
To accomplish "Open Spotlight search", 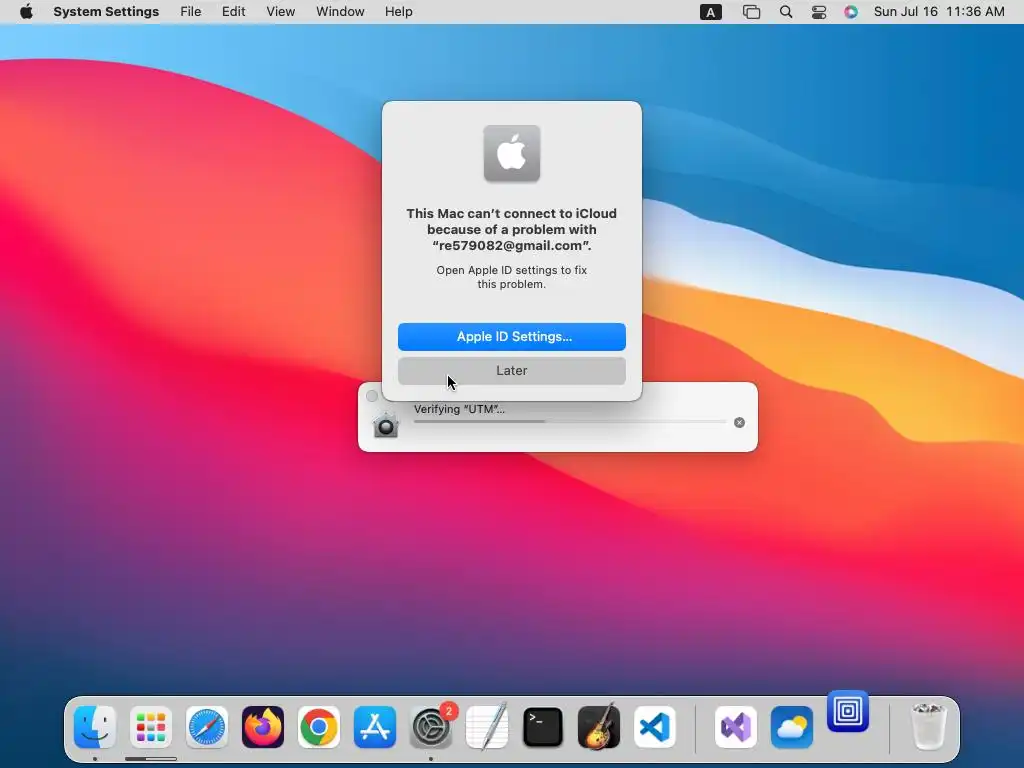I will [786, 12].
